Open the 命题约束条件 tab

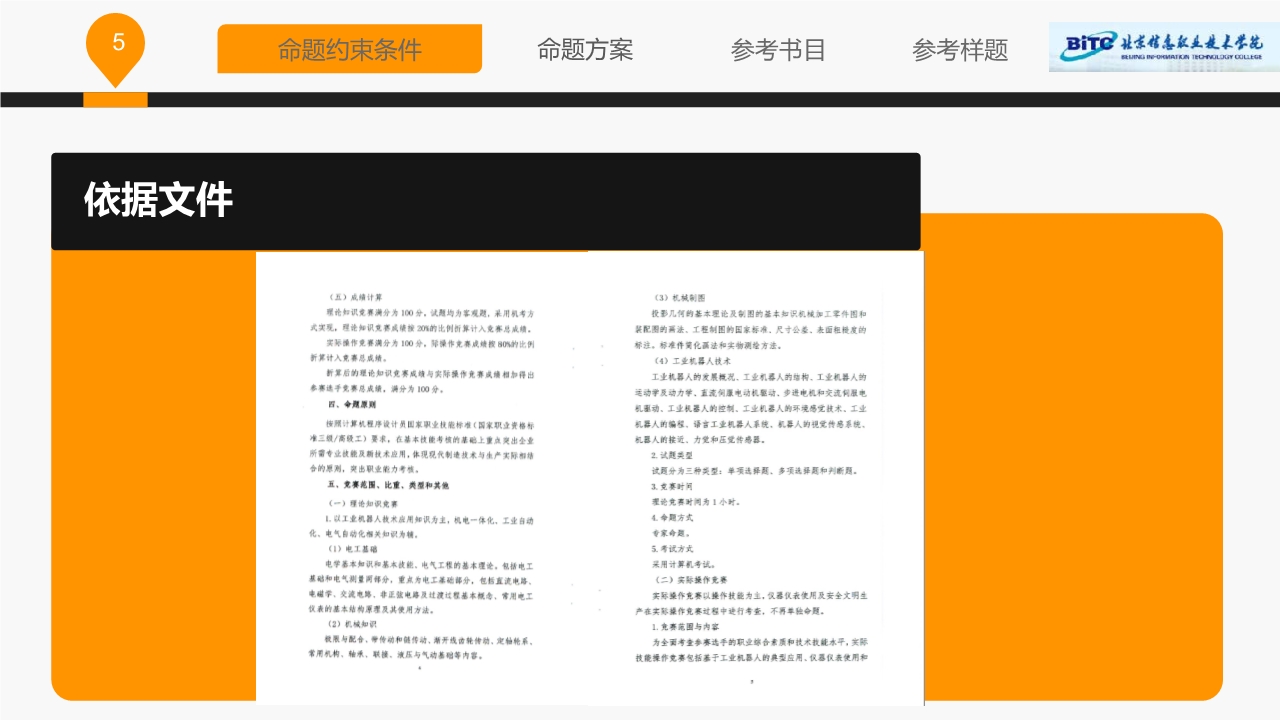[x=349, y=49]
